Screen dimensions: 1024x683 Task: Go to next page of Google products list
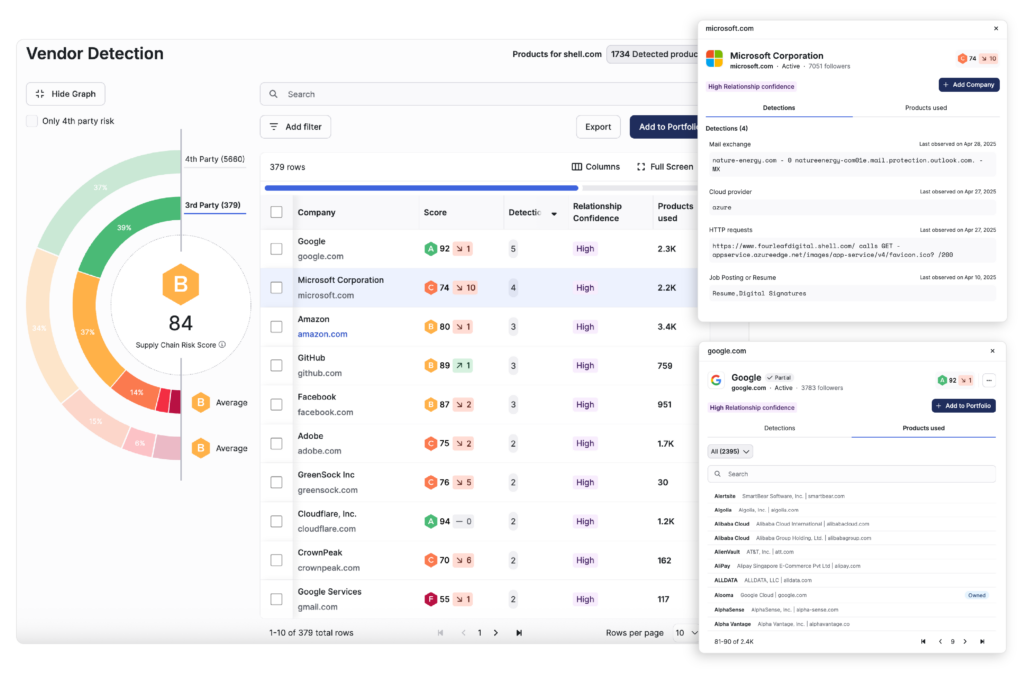965,641
